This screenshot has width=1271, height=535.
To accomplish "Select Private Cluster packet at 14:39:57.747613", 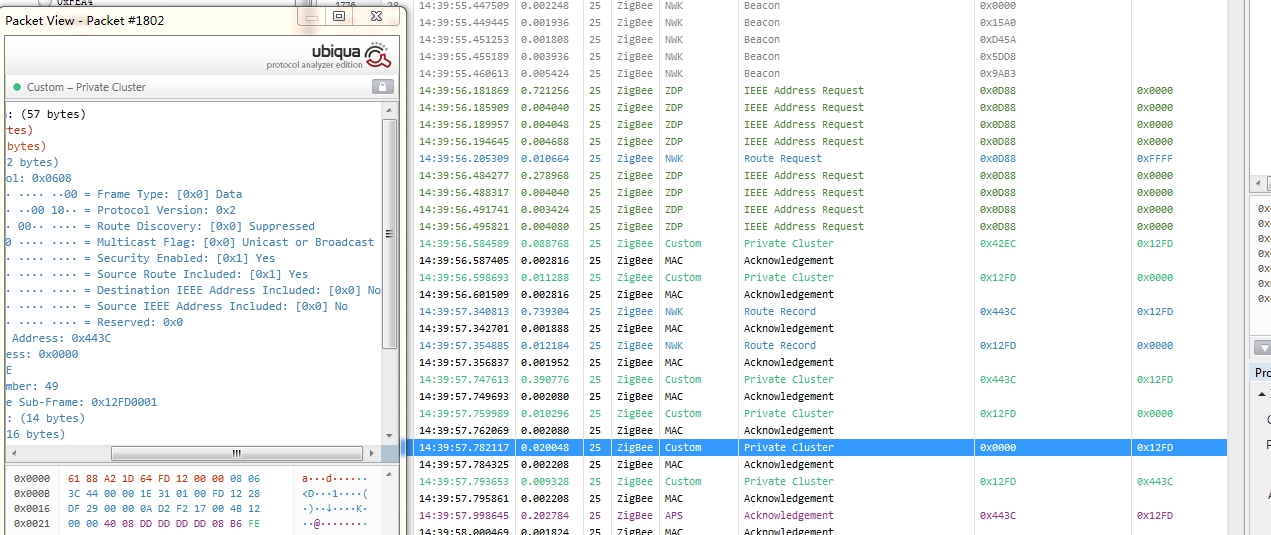I will coord(821,379).
